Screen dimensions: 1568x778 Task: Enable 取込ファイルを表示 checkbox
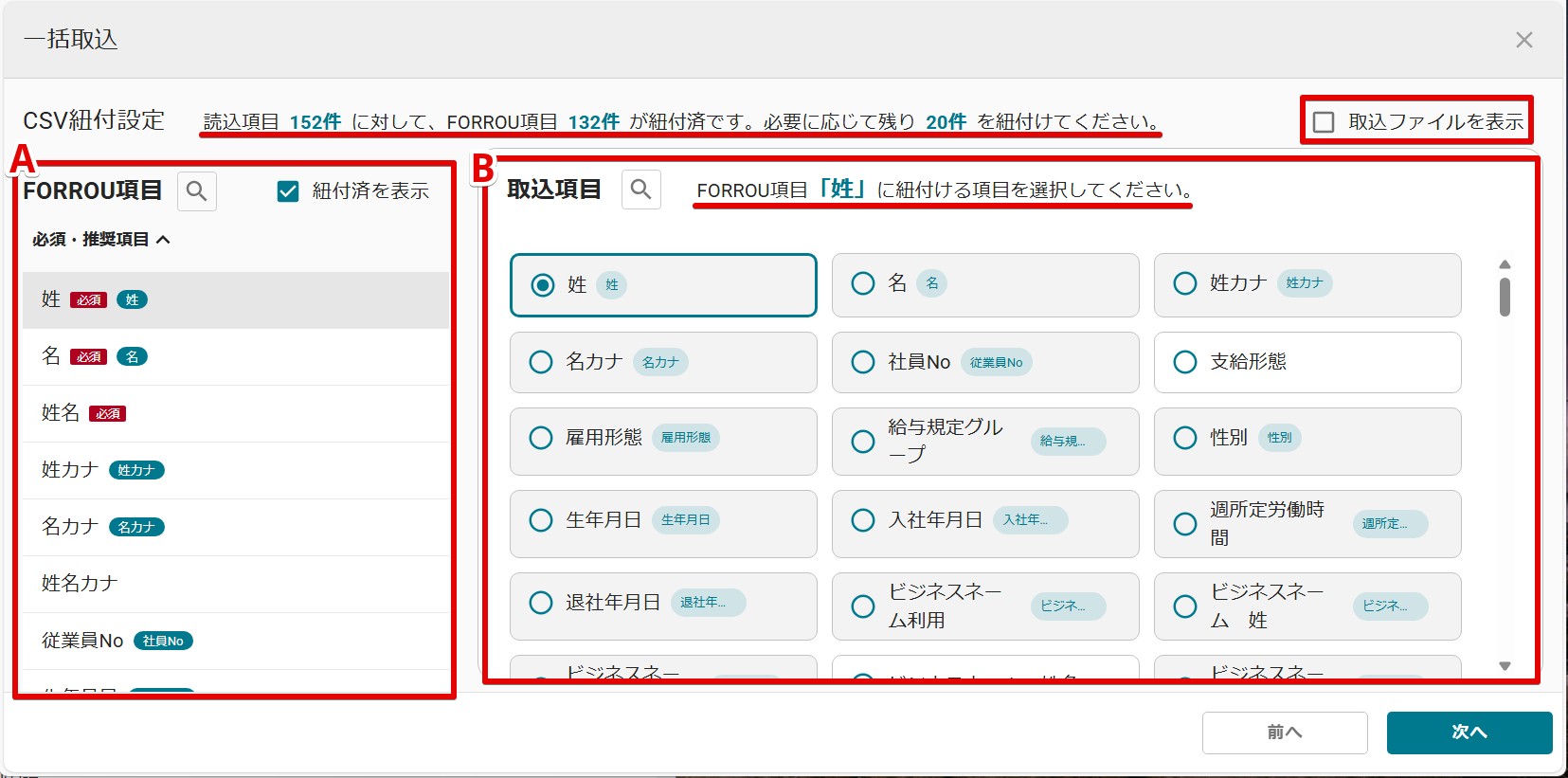[1324, 121]
